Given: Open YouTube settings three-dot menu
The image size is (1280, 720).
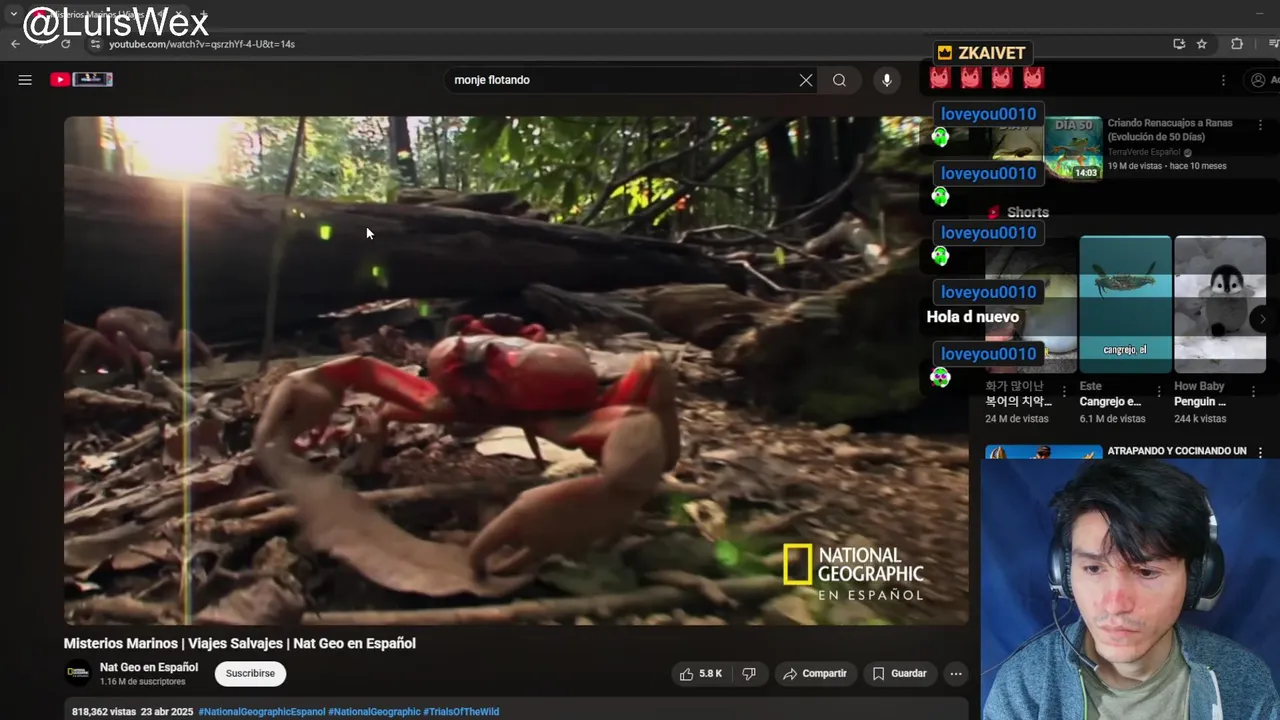Looking at the screenshot, I should coord(1222,80).
